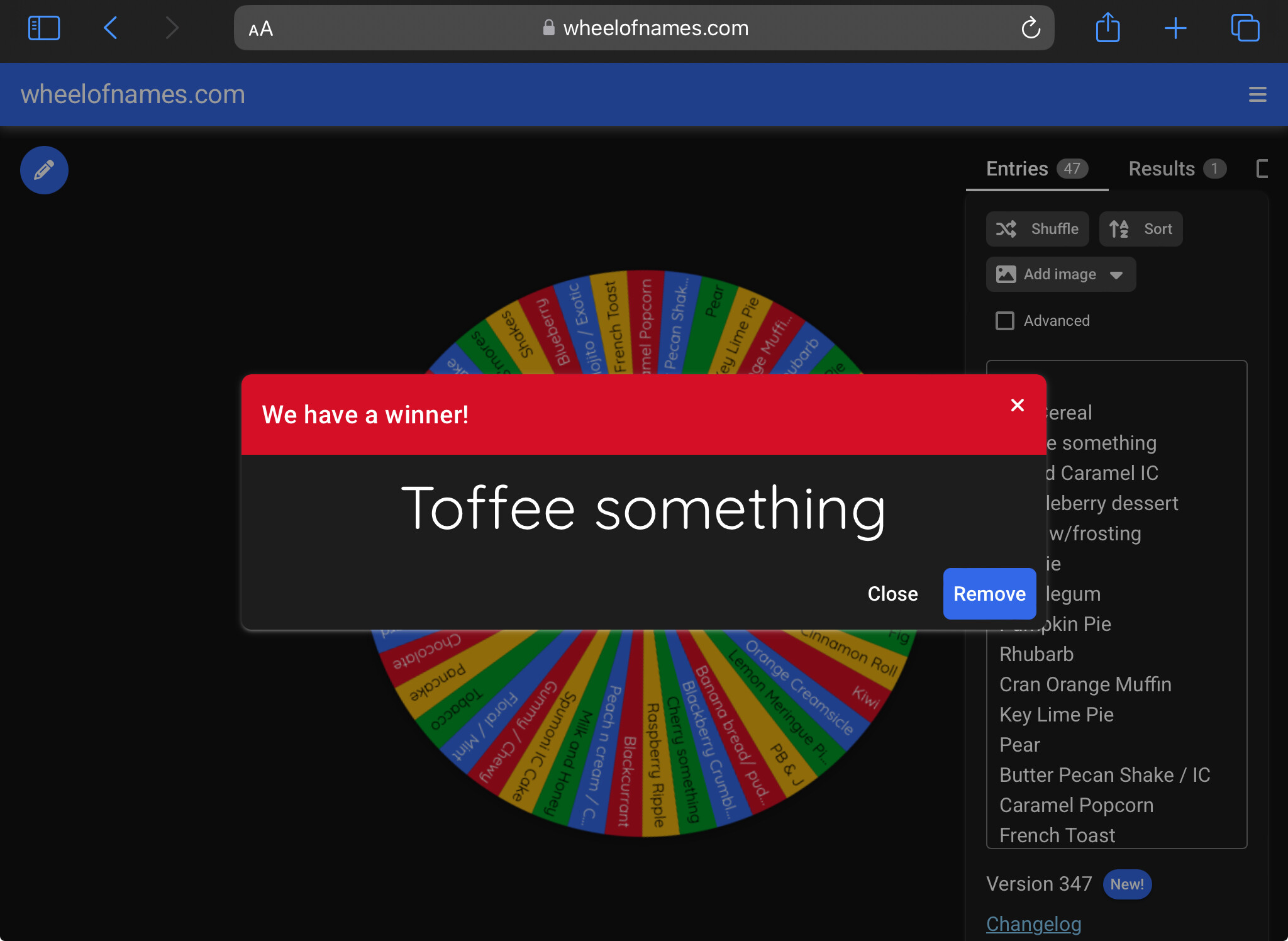Go back with the browser back arrow
Viewport: 1288px width, 941px height.
pos(111,28)
